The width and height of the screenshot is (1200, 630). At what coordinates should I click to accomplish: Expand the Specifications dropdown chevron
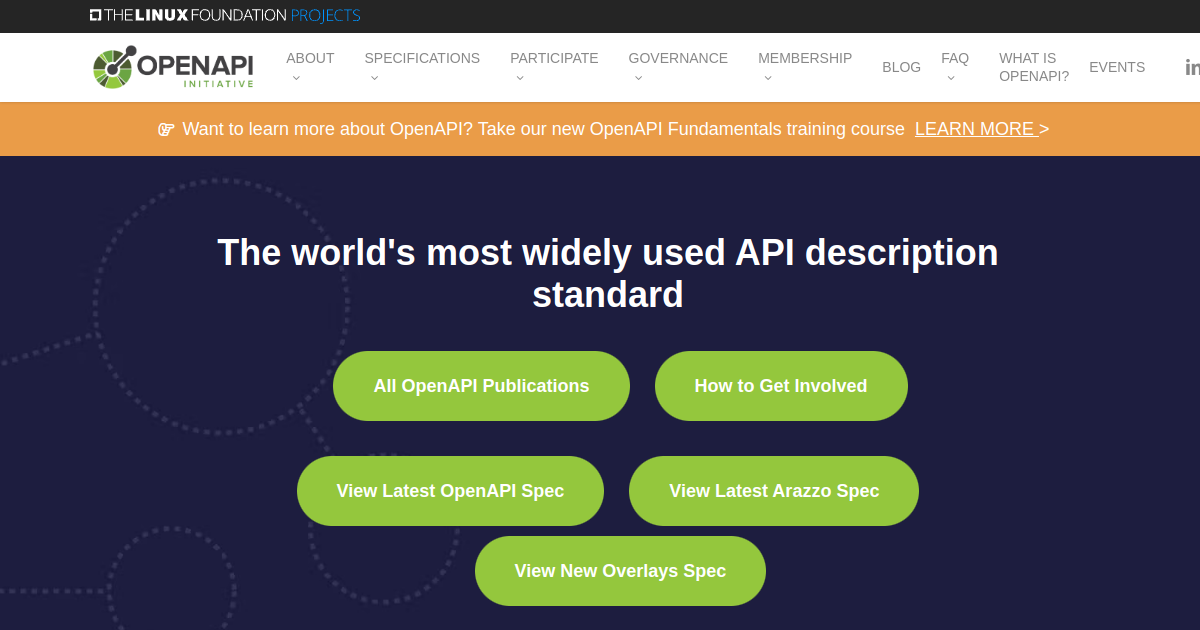pyautogui.click(x=374, y=78)
